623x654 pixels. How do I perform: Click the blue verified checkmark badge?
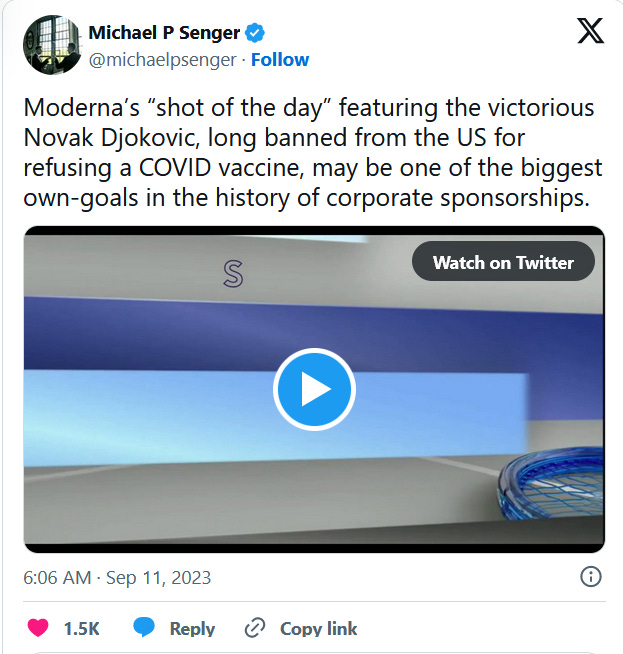point(255,33)
